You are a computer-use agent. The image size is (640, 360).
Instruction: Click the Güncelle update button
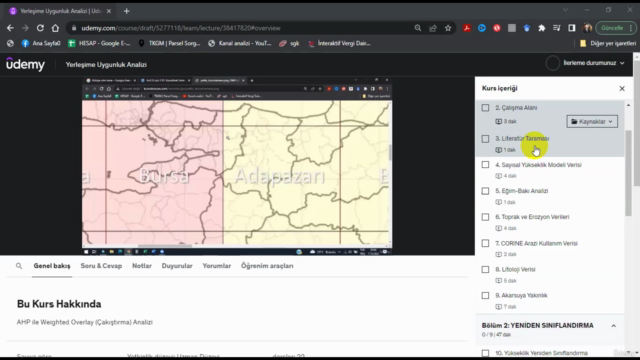pos(611,28)
